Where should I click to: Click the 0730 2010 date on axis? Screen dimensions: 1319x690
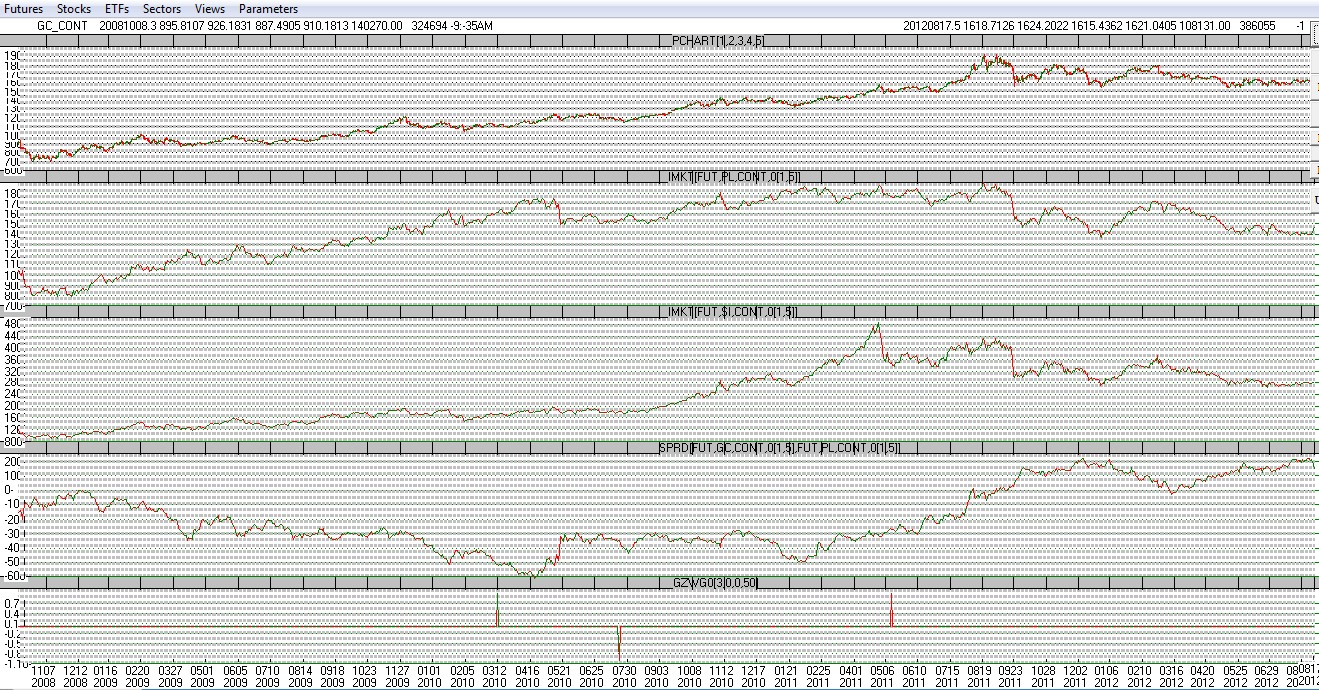pyautogui.click(x=624, y=676)
